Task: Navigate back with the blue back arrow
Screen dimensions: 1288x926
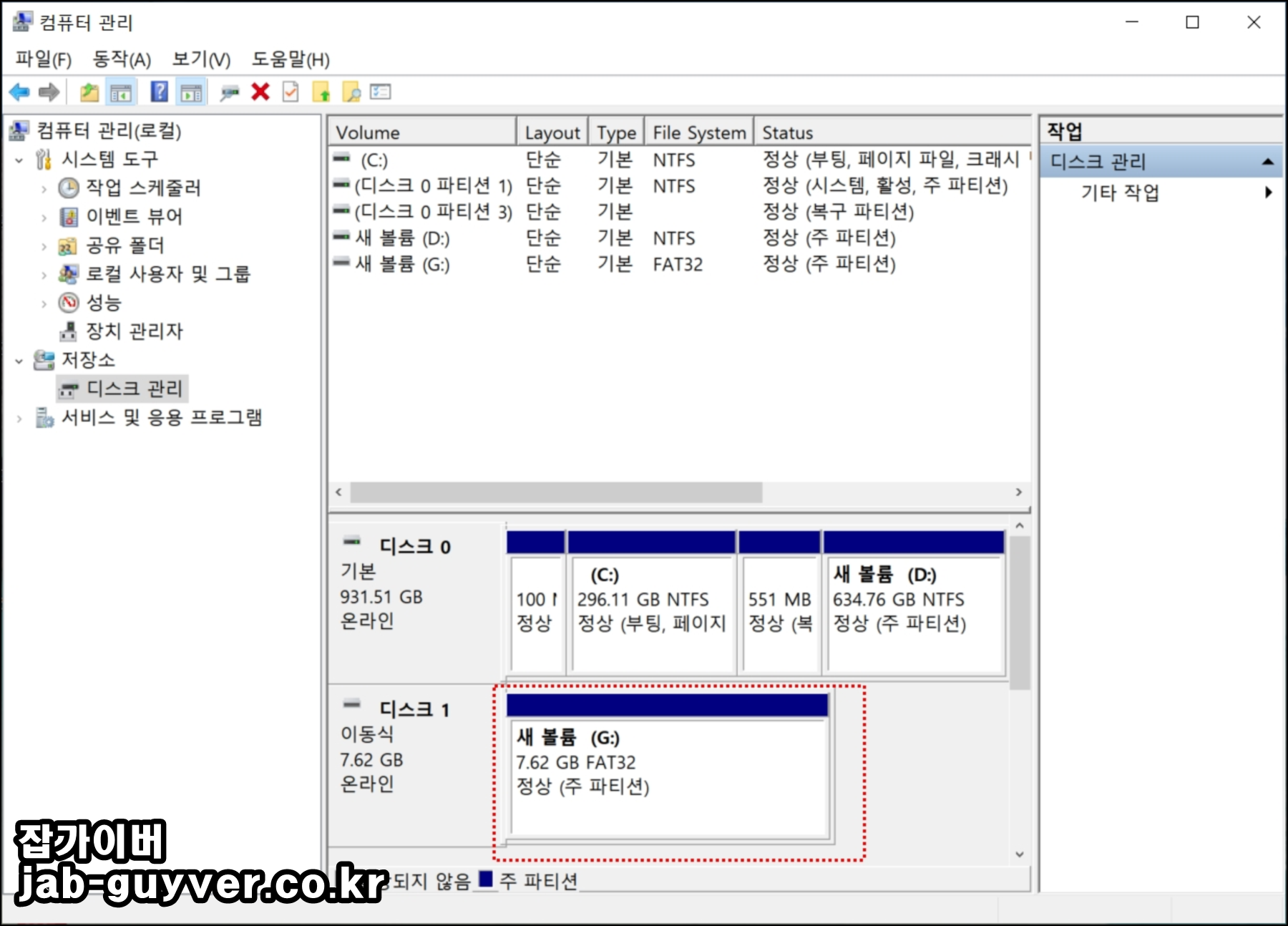Action: (x=19, y=92)
